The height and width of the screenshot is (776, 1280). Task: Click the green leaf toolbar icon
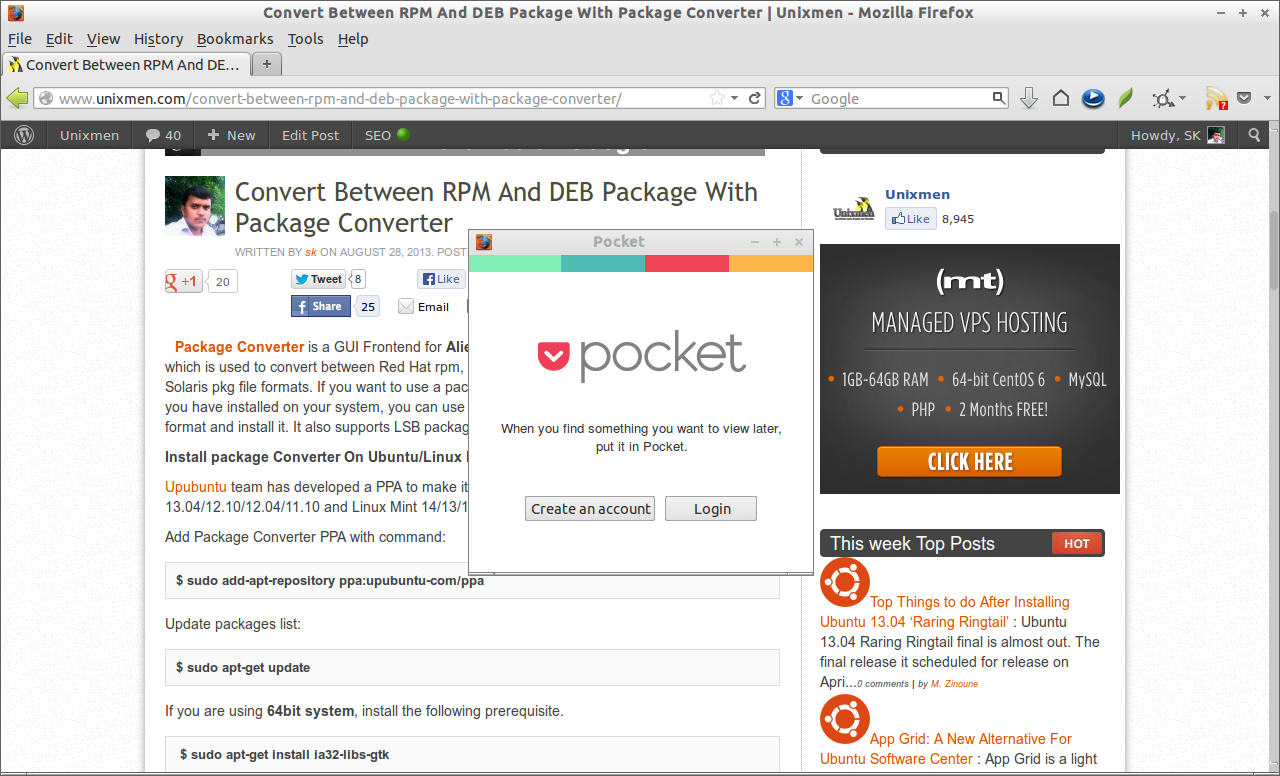coord(1125,98)
